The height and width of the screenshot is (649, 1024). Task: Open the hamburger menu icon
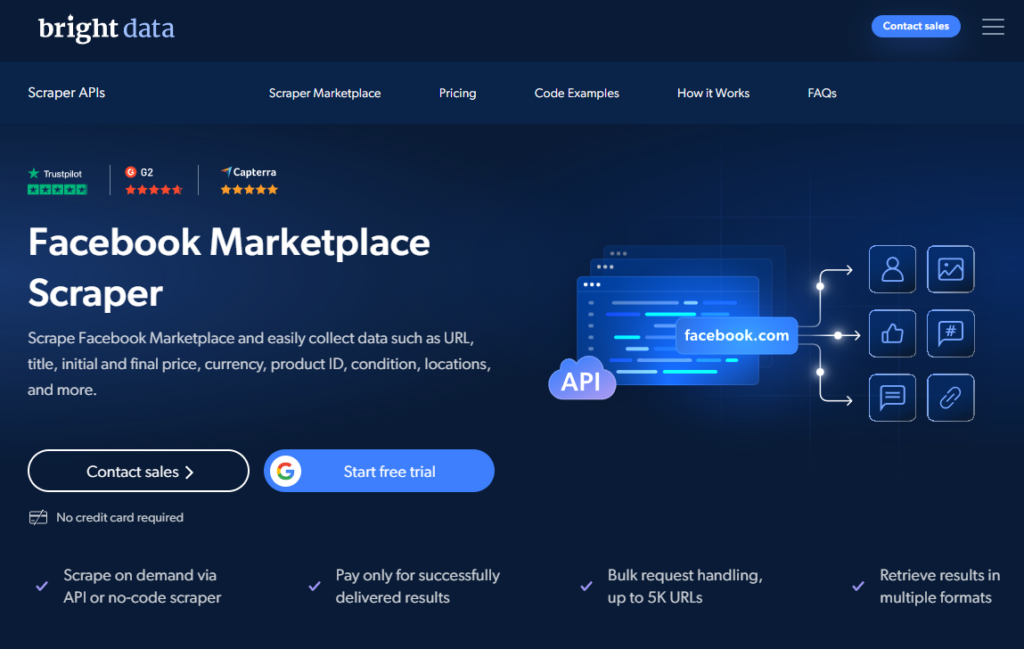pyautogui.click(x=993, y=27)
